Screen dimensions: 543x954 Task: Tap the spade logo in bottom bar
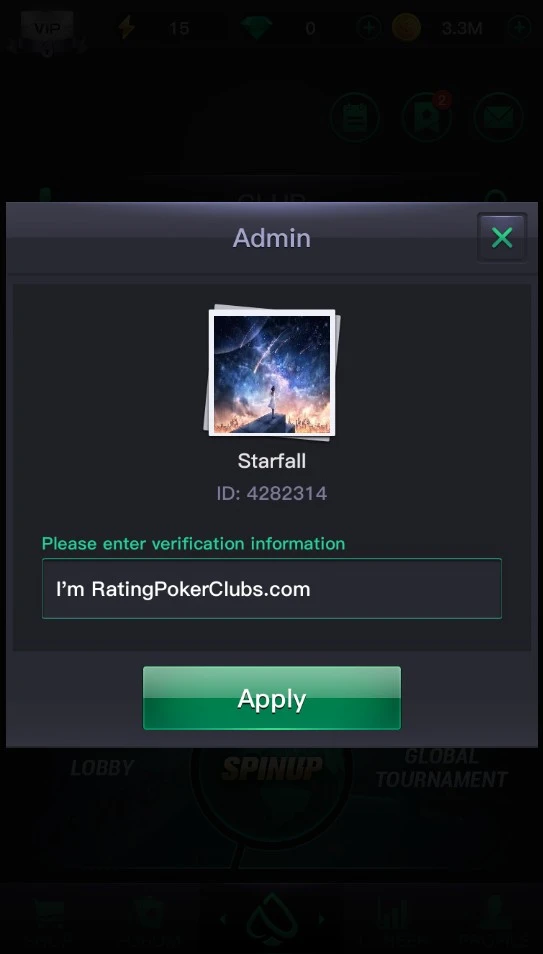pyautogui.click(x=272, y=919)
